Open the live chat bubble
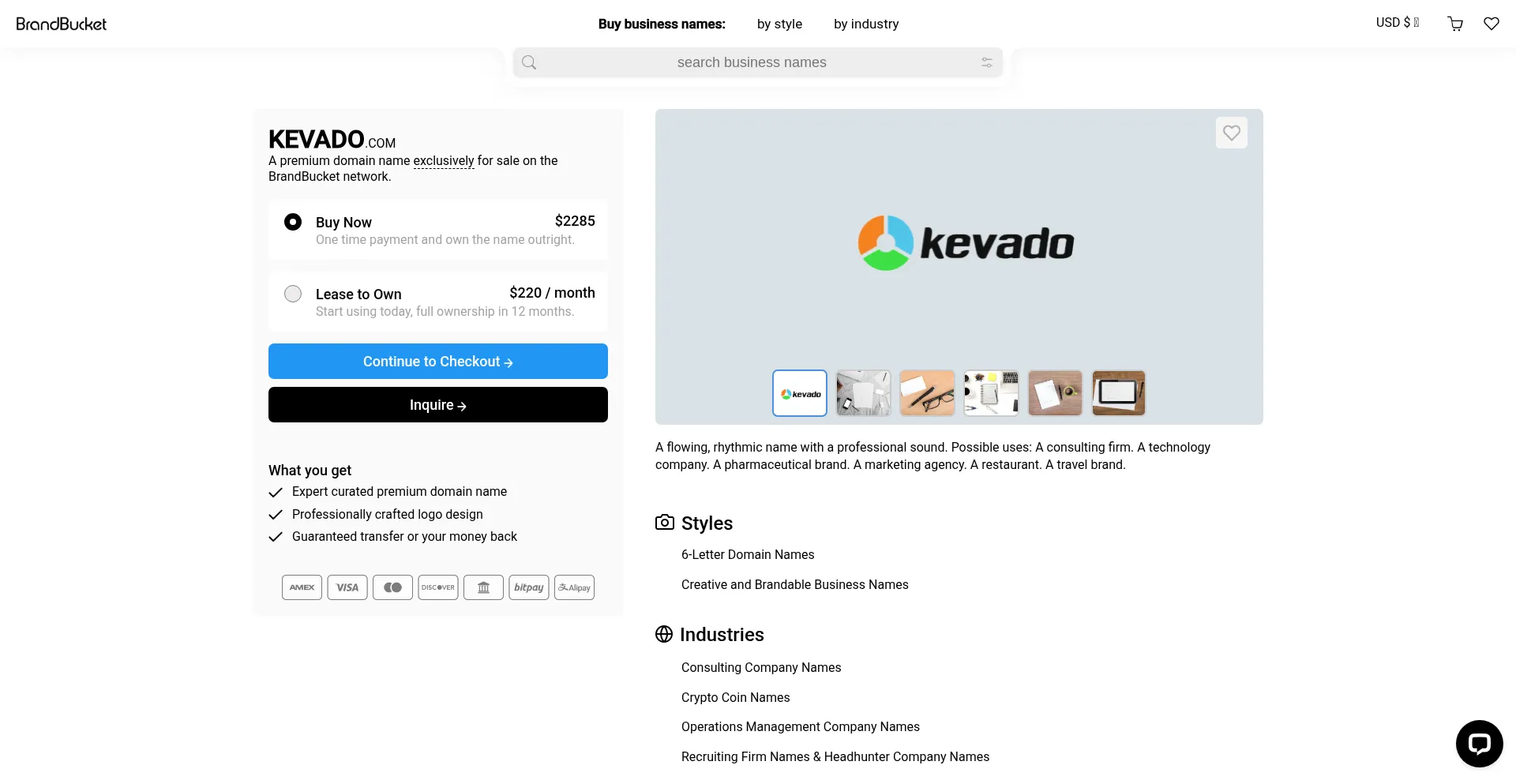Viewport: 1516px width, 784px height. coord(1479,743)
